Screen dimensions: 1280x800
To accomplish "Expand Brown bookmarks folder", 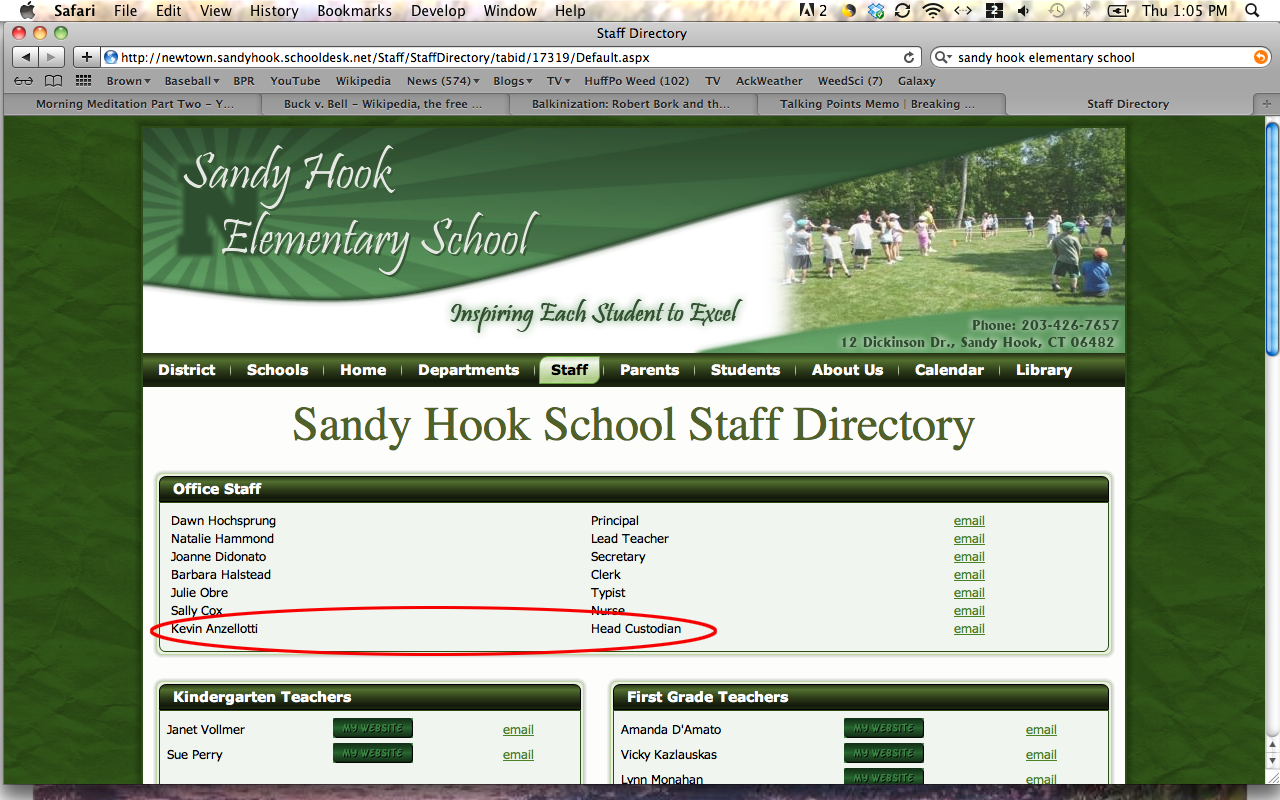I will tap(128, 81).
